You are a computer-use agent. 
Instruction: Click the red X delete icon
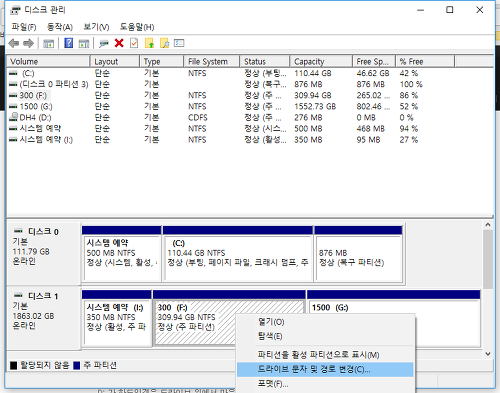[x=119, y=43]
